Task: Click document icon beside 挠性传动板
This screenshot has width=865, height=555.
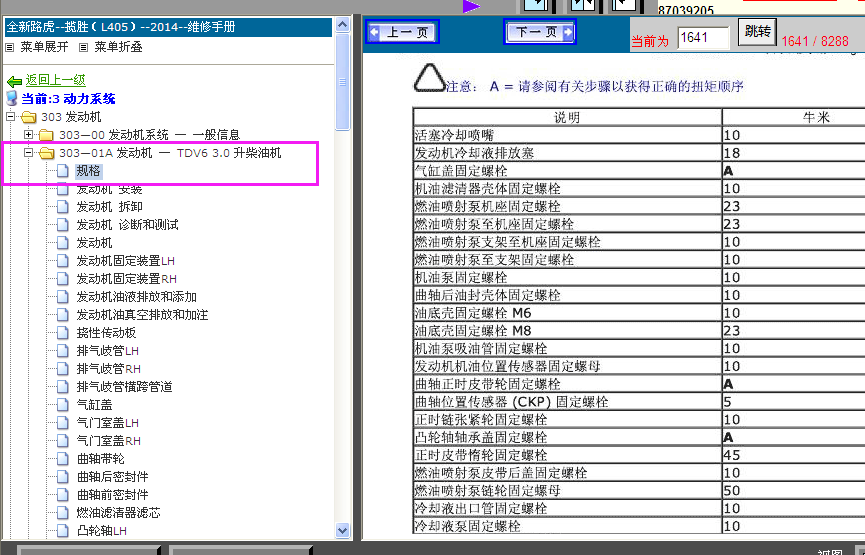Action: tap(63, 333)
